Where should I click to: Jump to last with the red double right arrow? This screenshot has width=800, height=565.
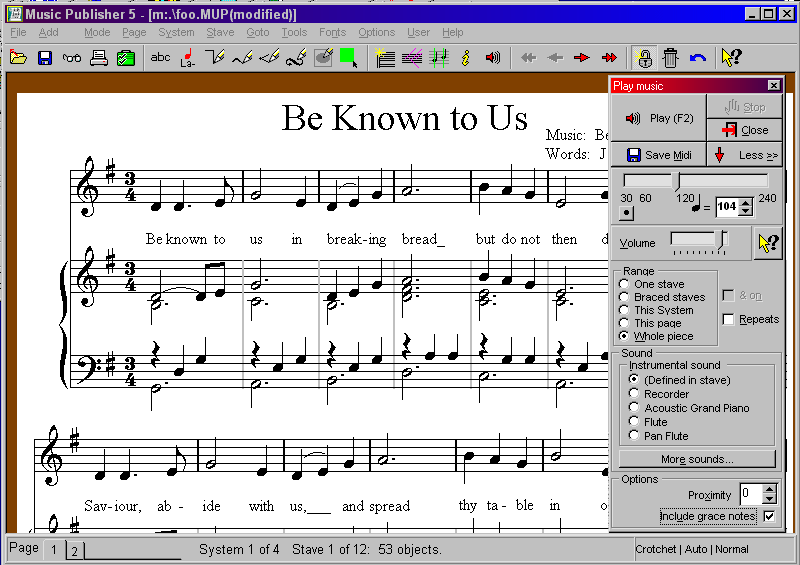click(609, 58)
